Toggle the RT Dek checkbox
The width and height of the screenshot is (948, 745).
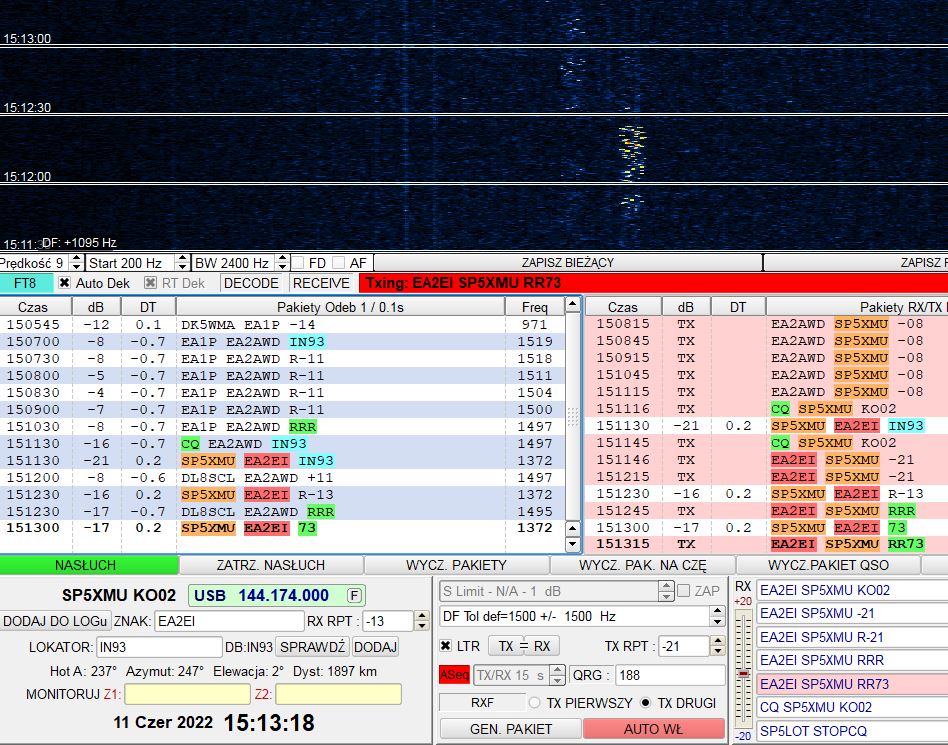click(x=151, y=283)
